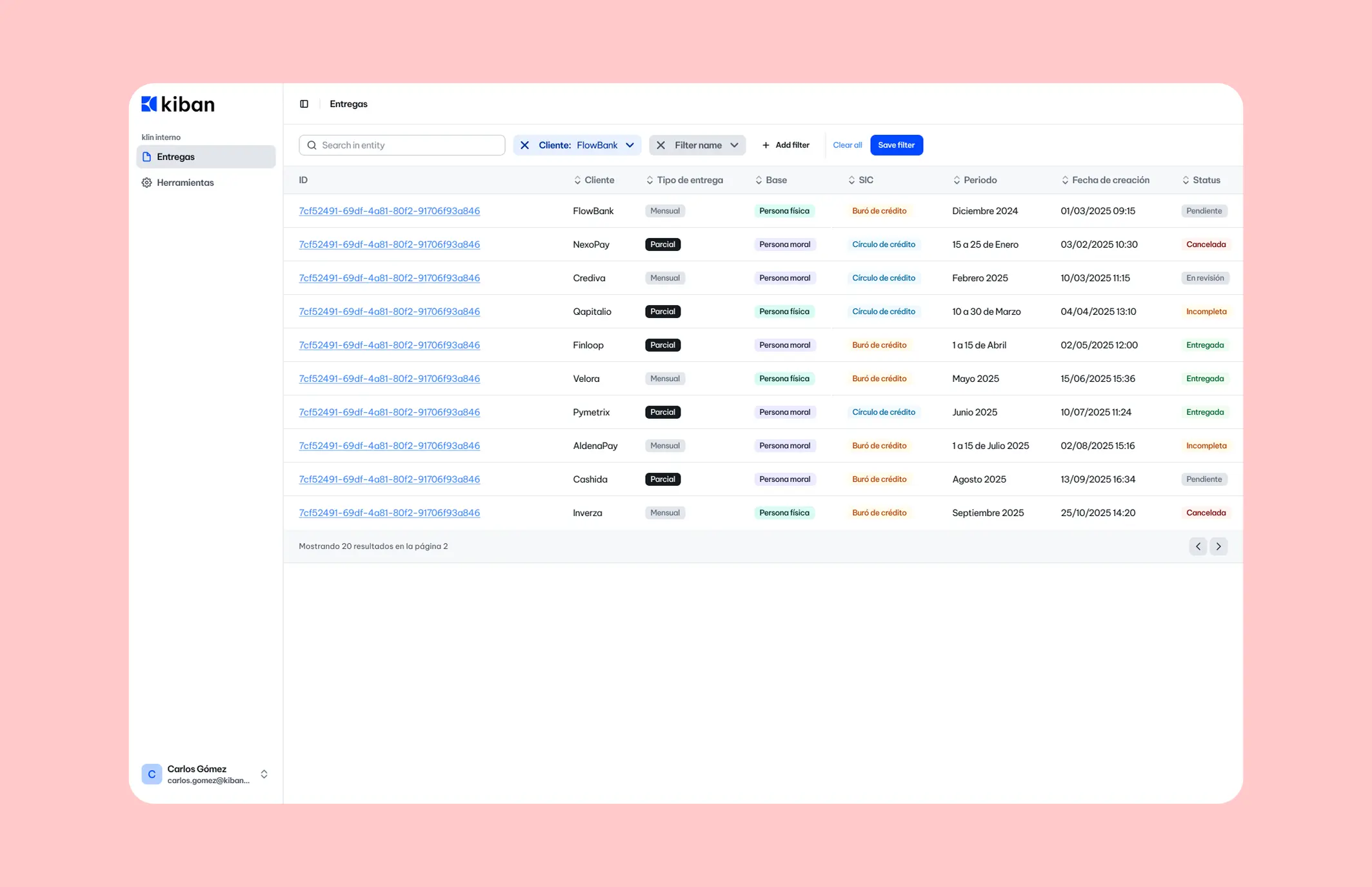
Task: Open Herramientas in the sidebar
Action: (x=185, y=183)
